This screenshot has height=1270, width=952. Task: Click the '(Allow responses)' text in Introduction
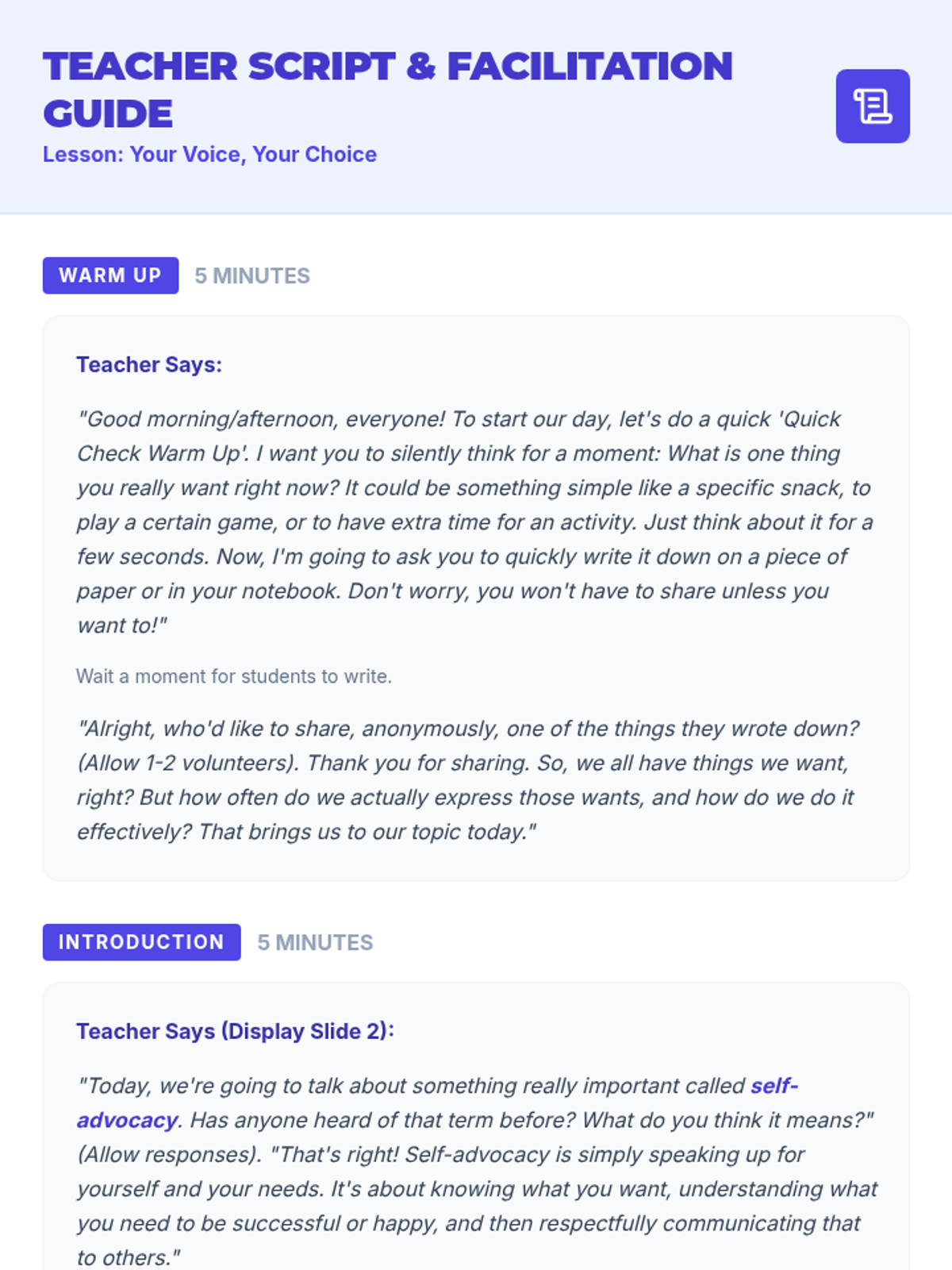point(169,1154)
